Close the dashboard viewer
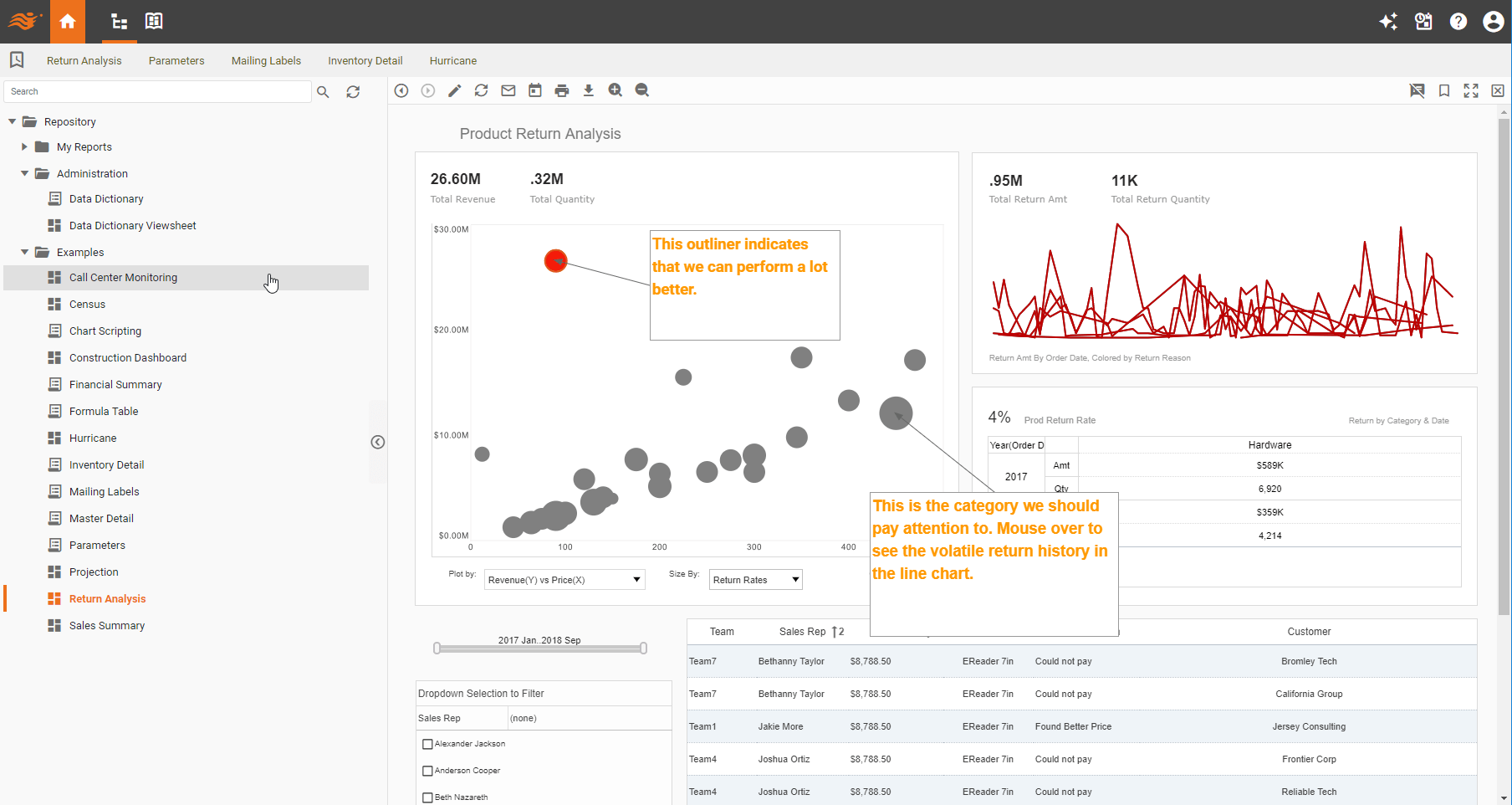Screen dimensions: 1512x805 (x=1498, y=90)
